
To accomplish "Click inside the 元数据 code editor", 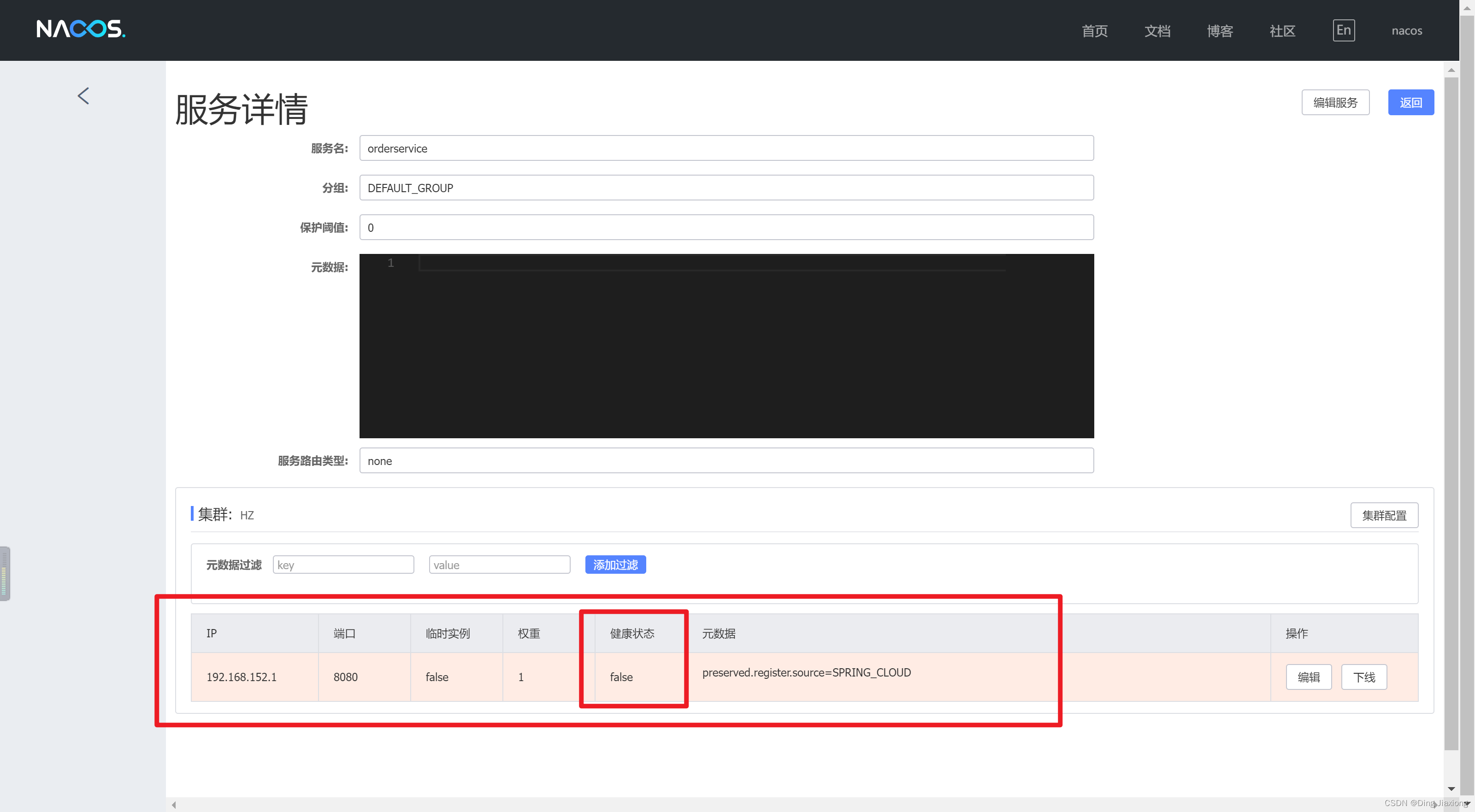I will pos(726,346).
